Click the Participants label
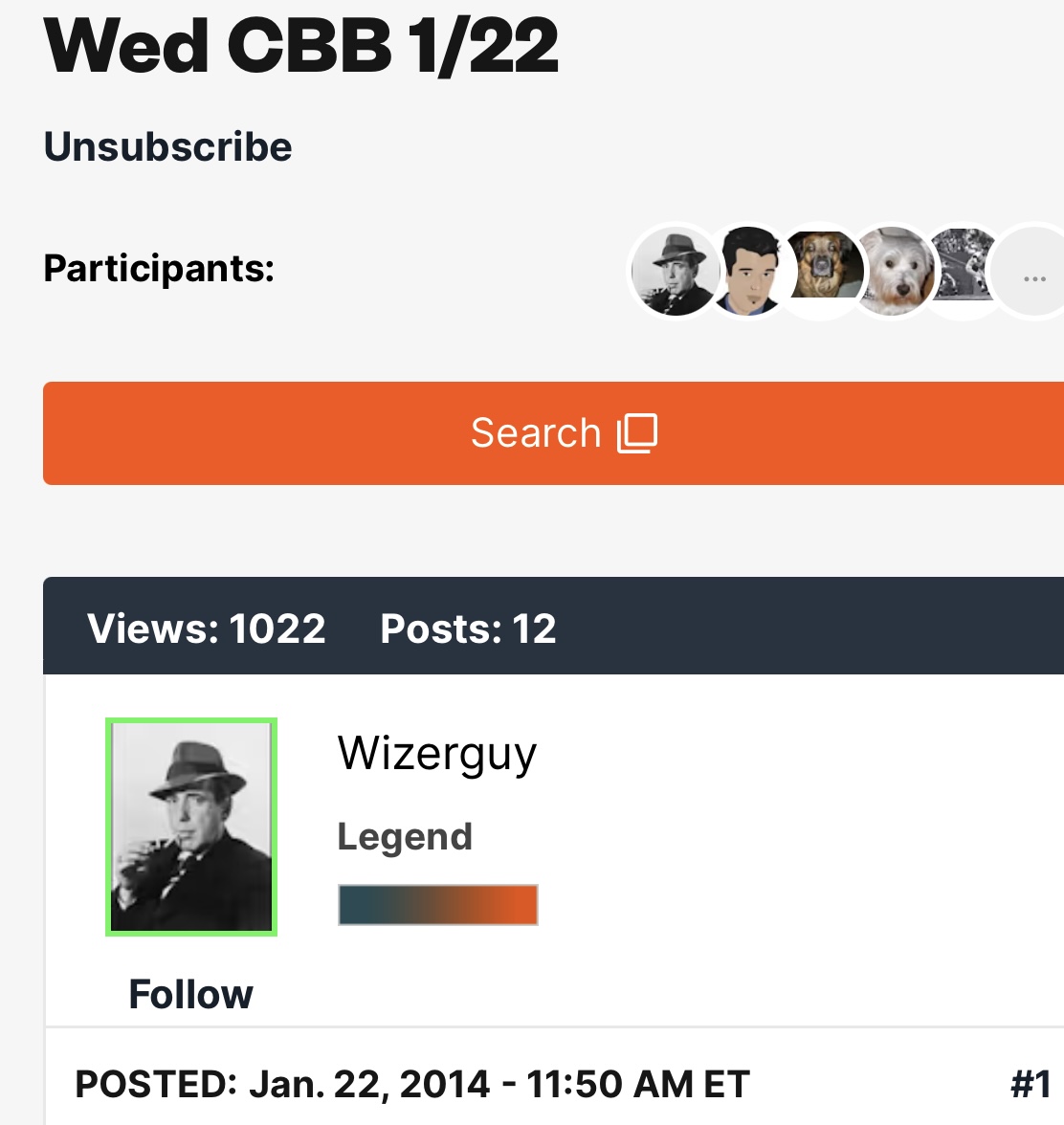 click(159, 268)
